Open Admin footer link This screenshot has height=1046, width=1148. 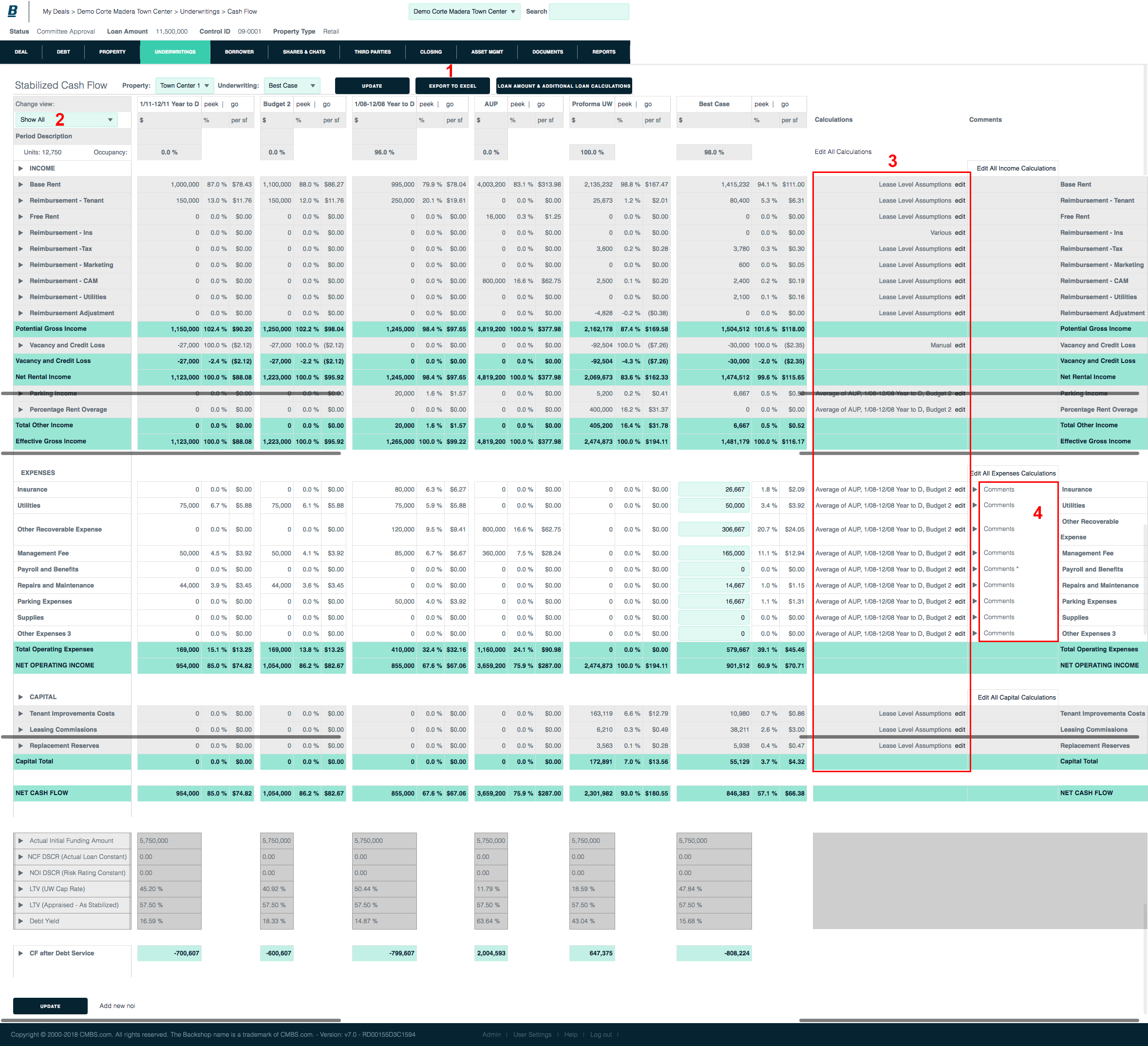click(x=491, y=1035)
